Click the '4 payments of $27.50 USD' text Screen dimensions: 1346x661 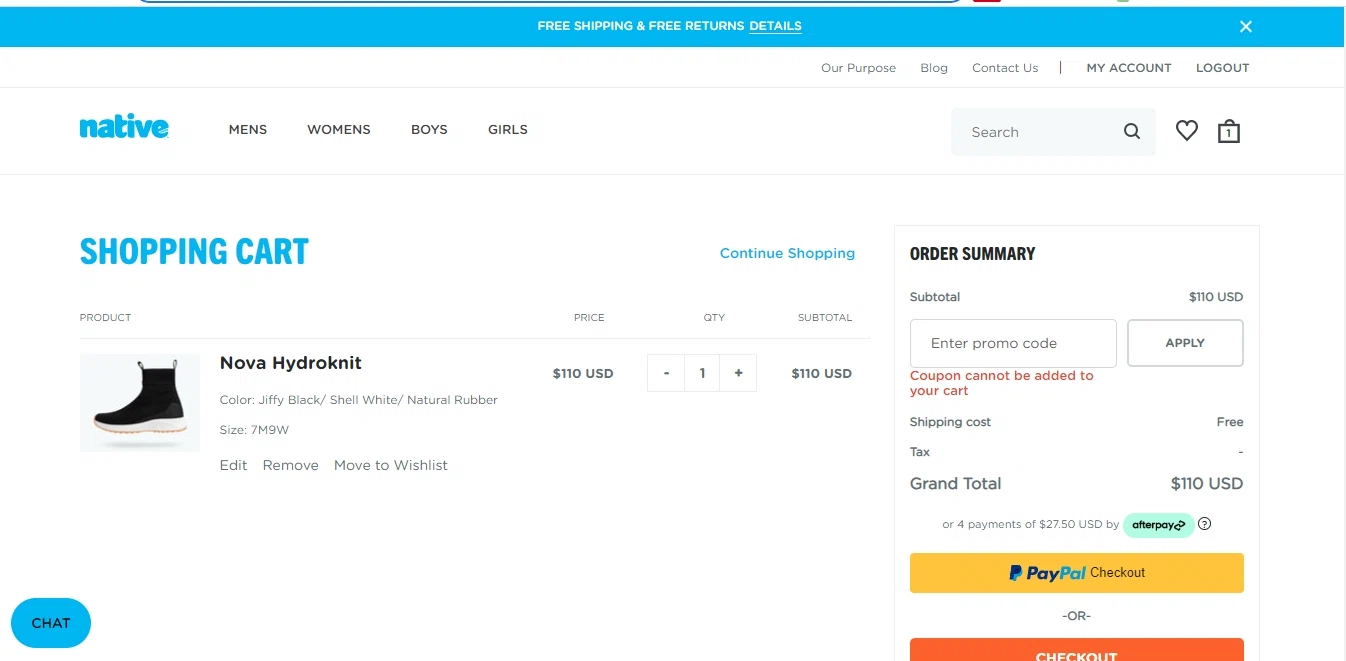point(1029,524)
